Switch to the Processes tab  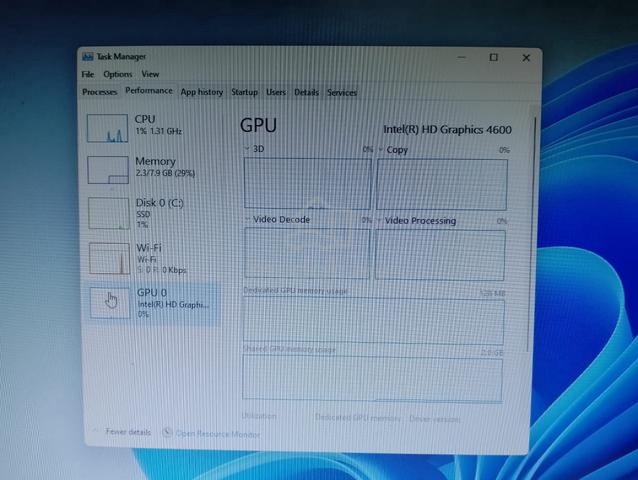pos(100,92)
